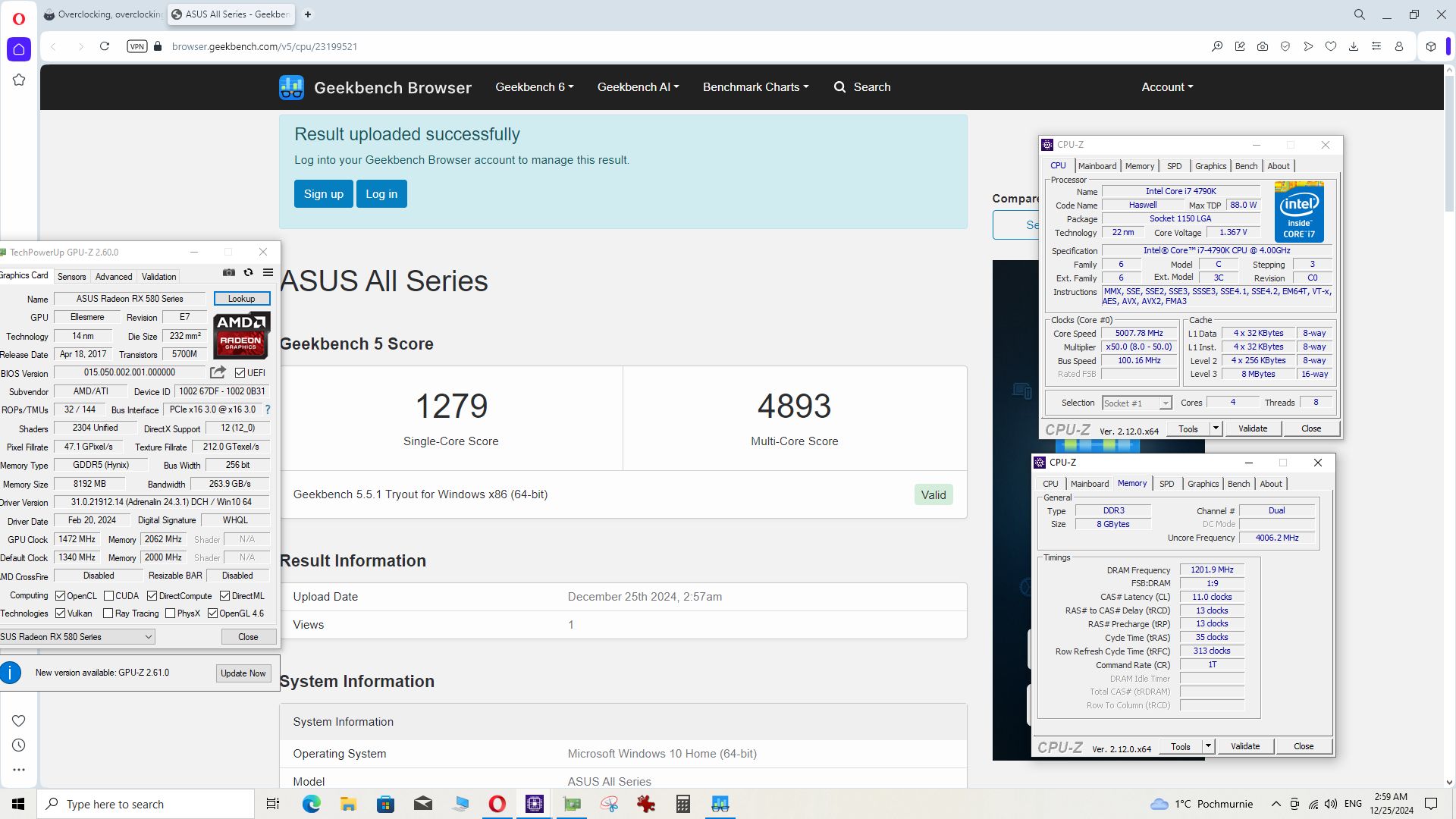Click the Windows taskbar search box

pos(146,804)
